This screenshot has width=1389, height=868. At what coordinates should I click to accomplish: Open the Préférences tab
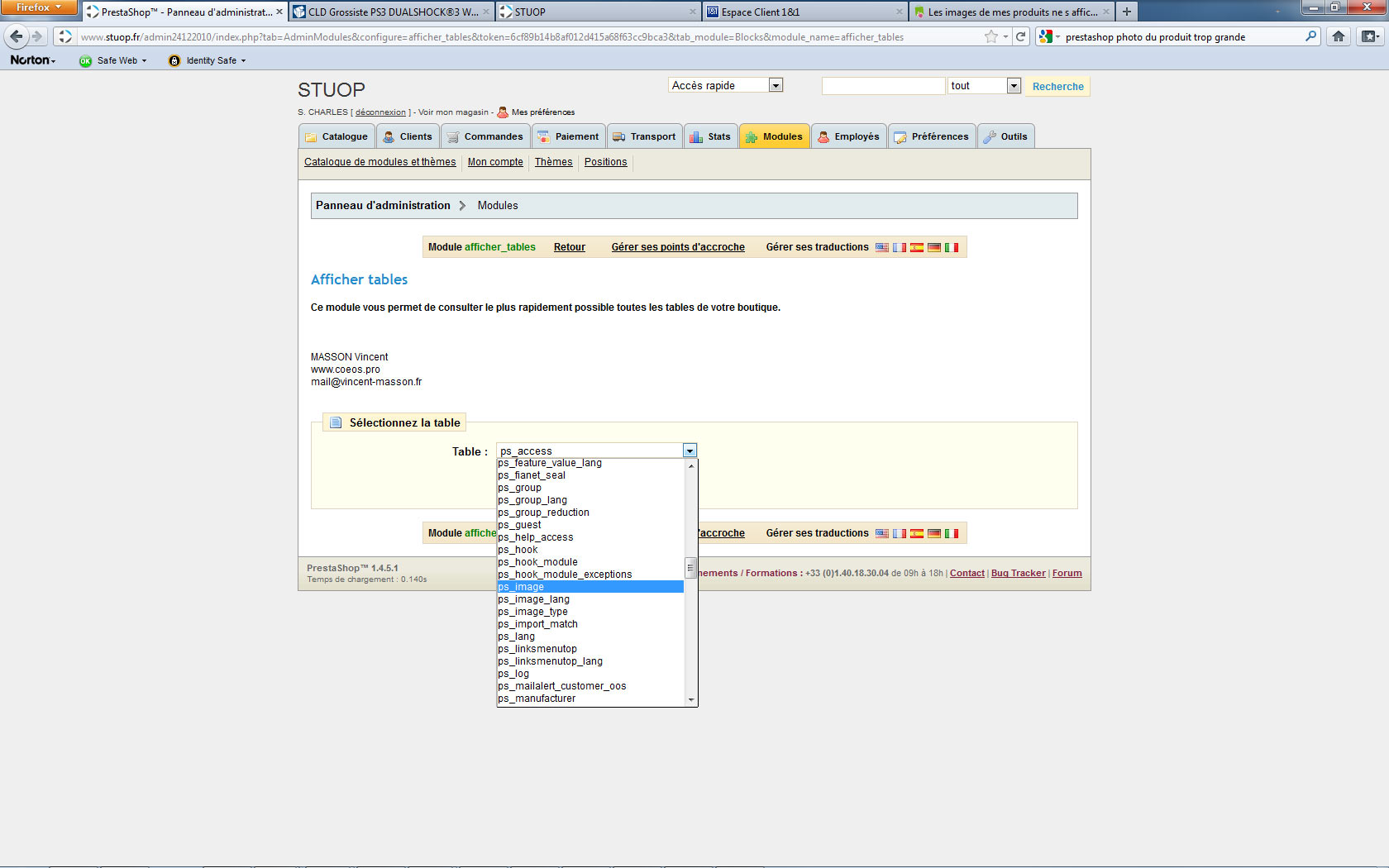click(932, 136)
